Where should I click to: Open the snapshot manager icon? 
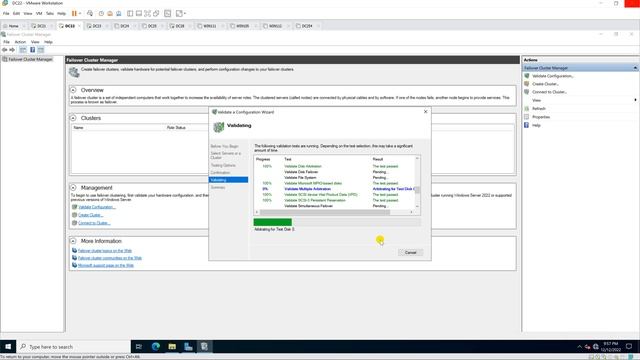[x=118, y=13]
